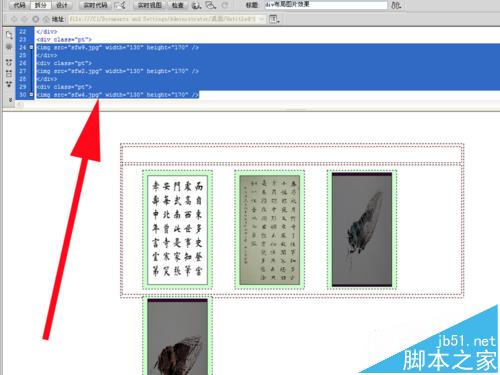Image resolution: width=500 pixels, height=375 pixels.
Task: Click the sfw9.jpg img tag on line 24
Action: (x=118, y=47)
